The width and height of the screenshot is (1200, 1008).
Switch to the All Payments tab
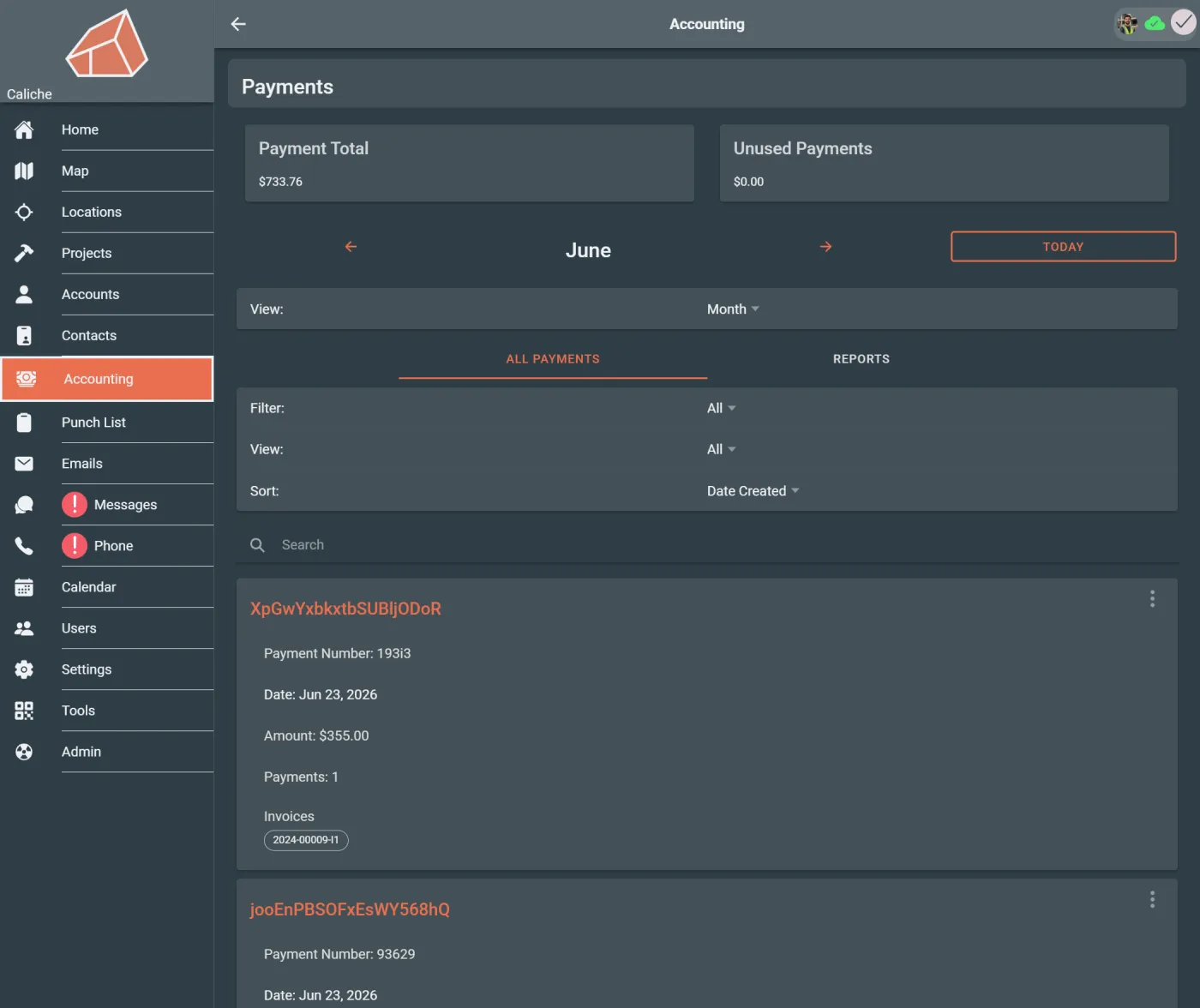point(553,359)
